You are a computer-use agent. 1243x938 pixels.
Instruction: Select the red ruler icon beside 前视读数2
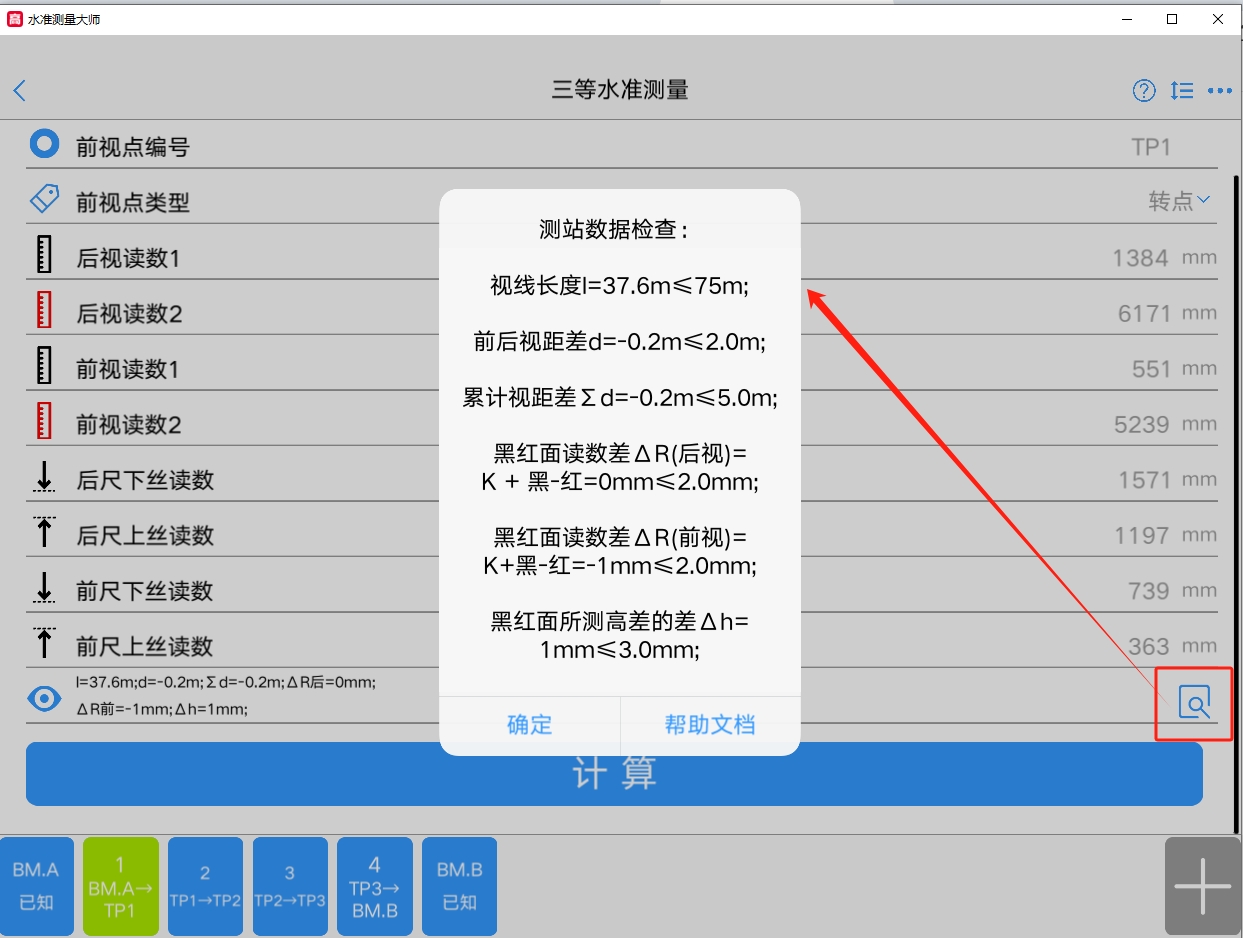[x=44, y=418]
